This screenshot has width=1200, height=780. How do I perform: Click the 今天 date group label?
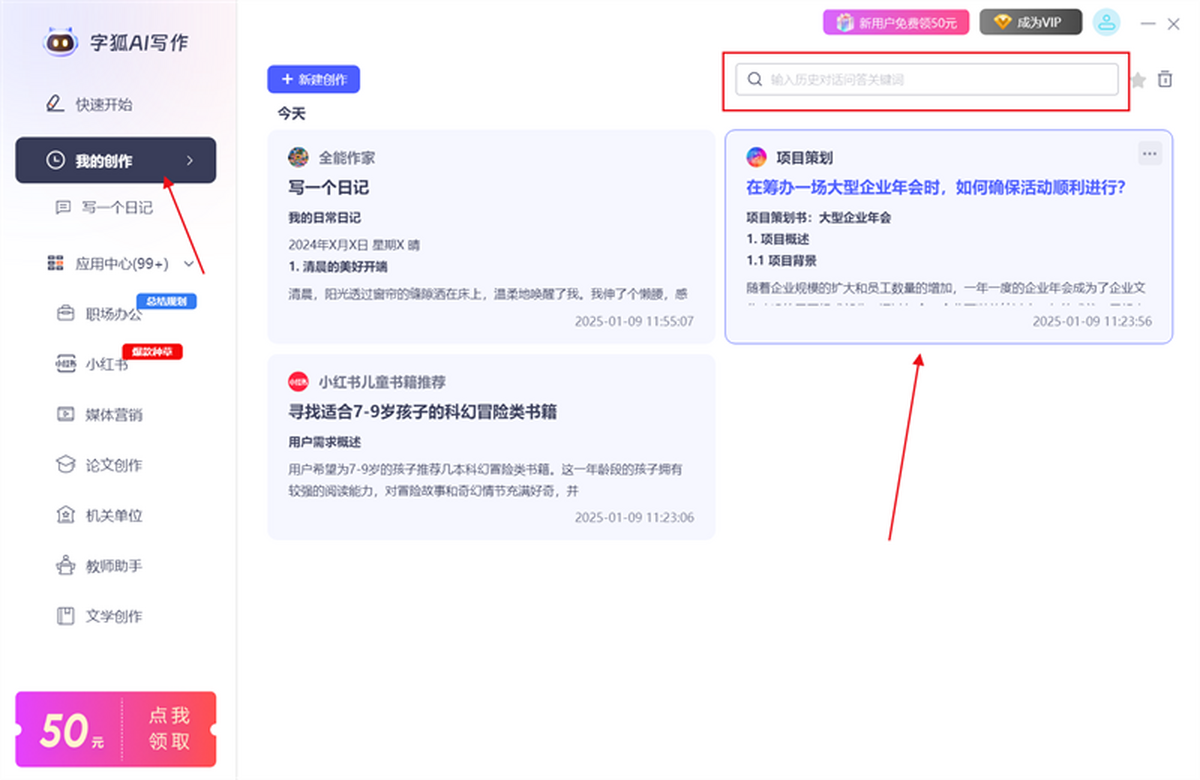(x=291, y=114)
